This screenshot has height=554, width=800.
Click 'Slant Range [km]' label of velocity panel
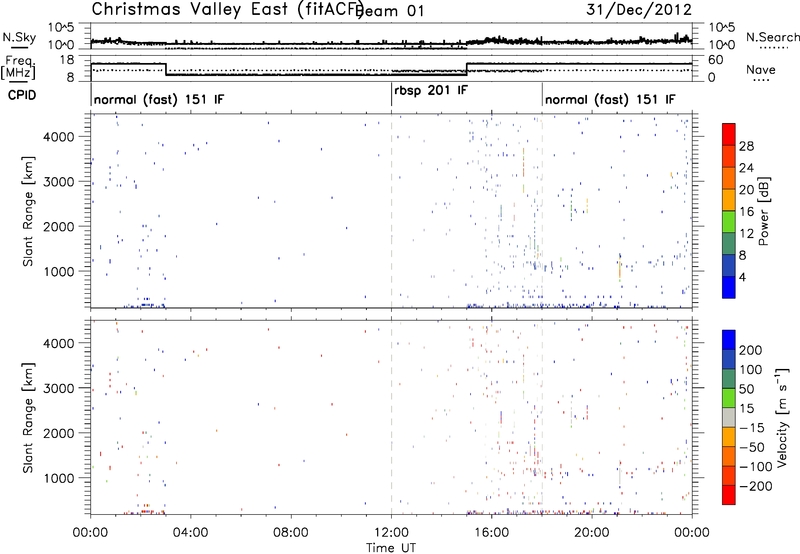(28, 418)
